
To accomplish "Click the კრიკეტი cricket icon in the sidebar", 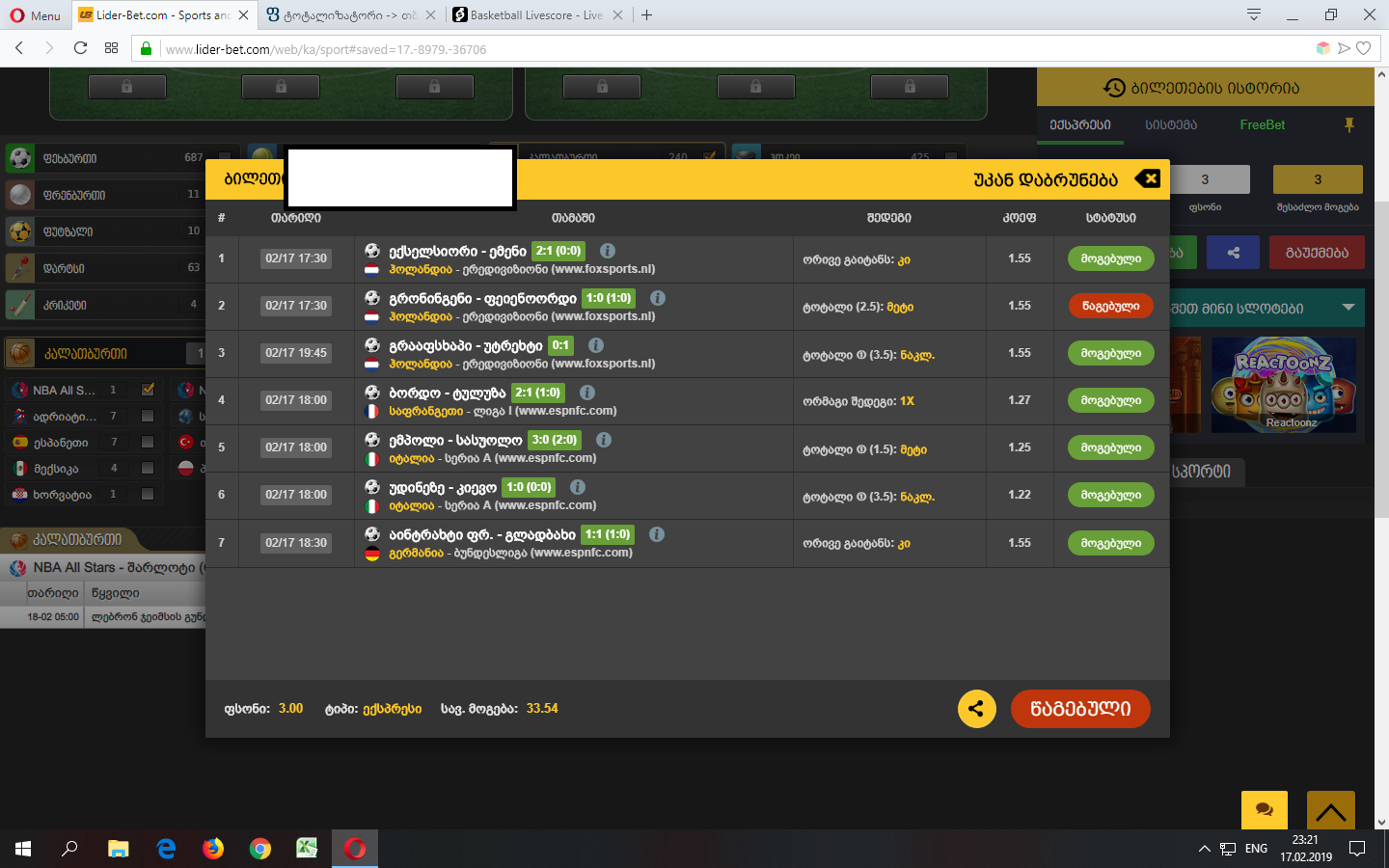I will 19,305.
